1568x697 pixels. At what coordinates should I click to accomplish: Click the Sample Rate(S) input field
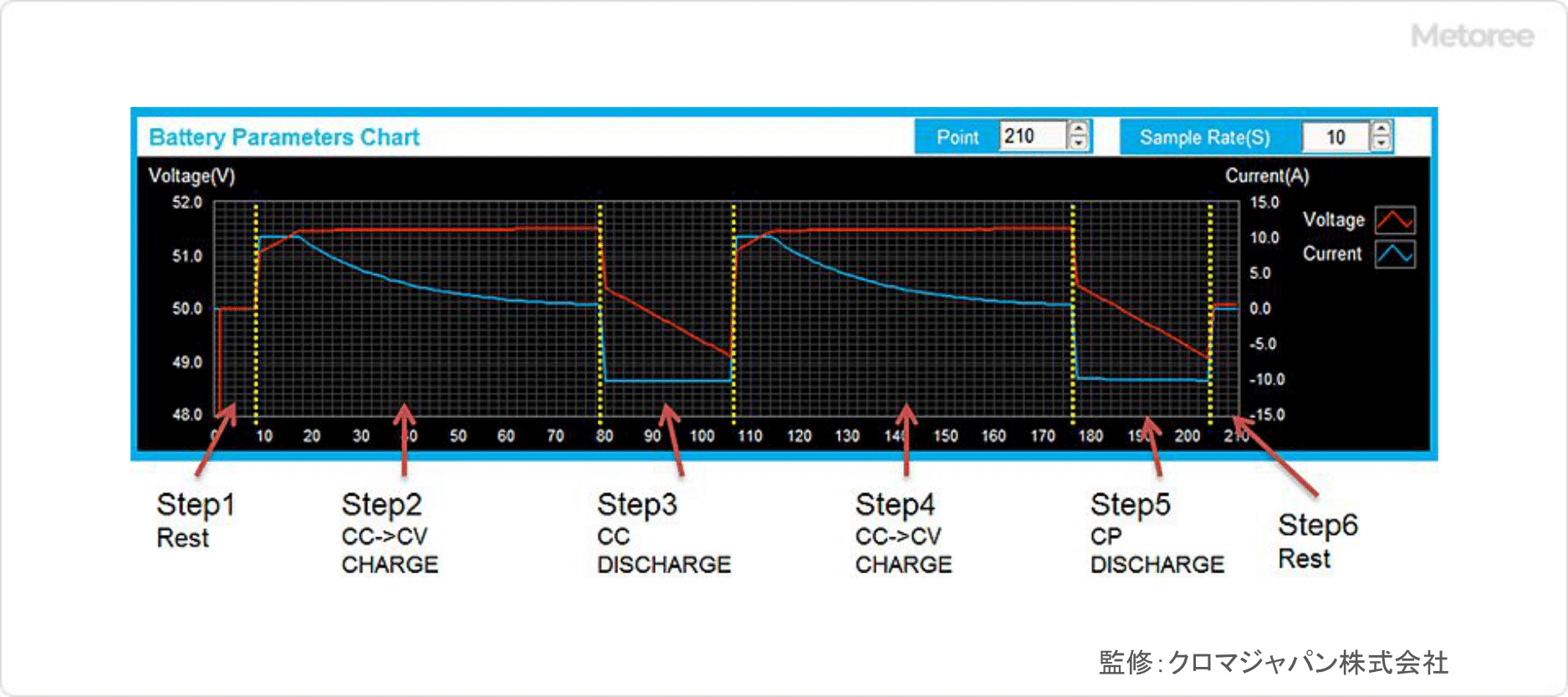click(1336, 137)
